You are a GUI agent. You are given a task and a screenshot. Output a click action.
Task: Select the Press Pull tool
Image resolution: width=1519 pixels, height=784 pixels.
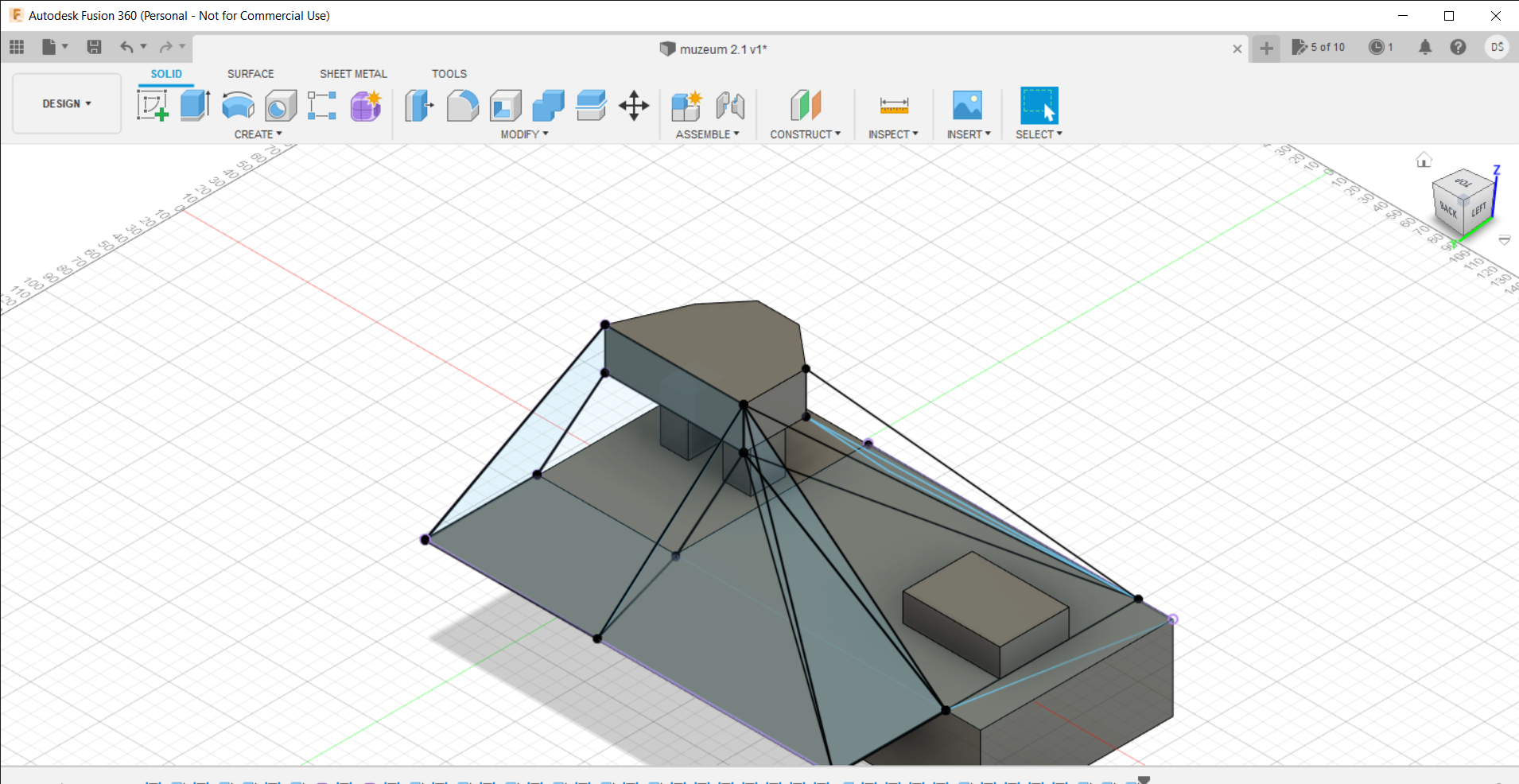(419, 105)
